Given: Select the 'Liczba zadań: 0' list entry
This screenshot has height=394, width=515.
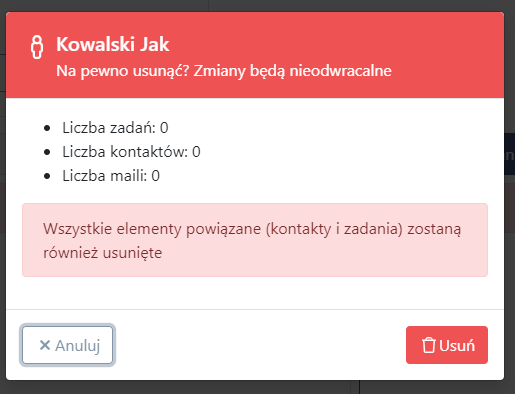Looking at the screenshot, I should [x=115, y=128].
